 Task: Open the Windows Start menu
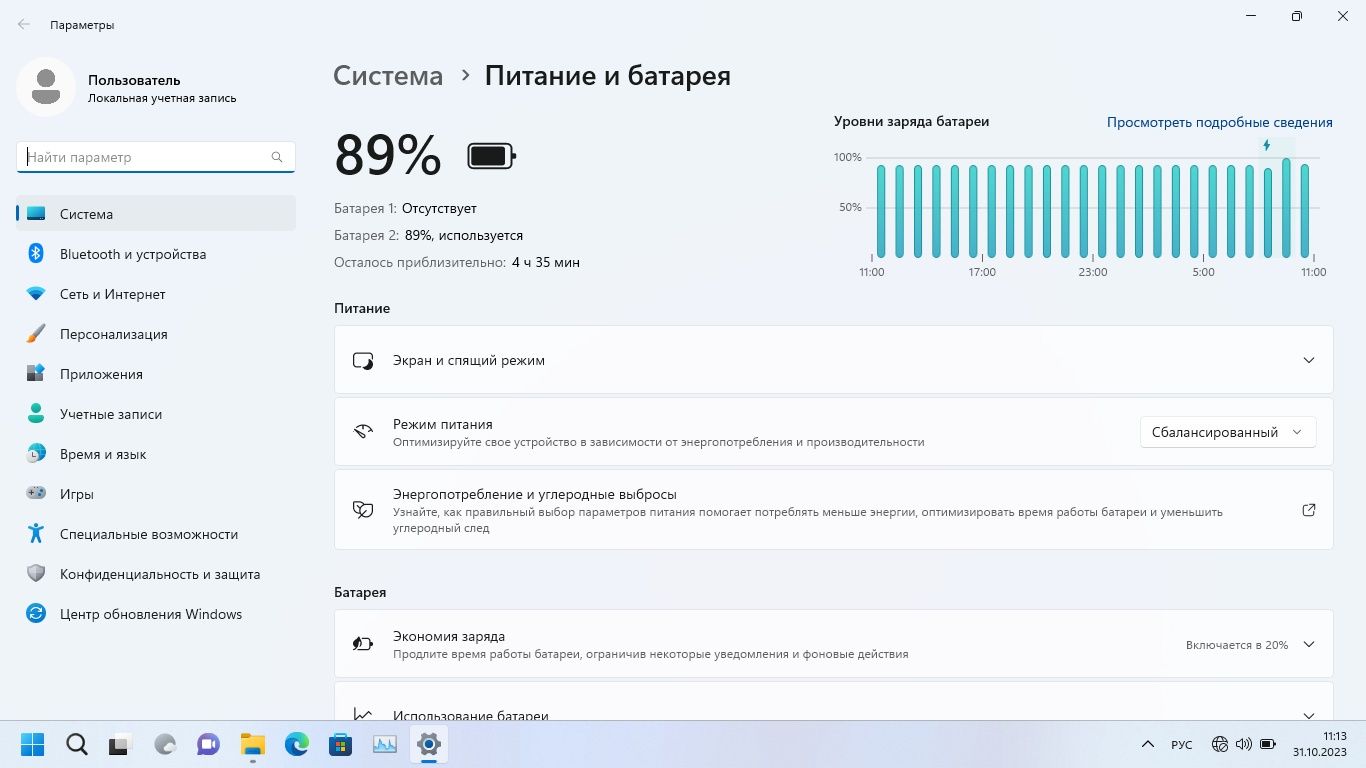(32, 744)
